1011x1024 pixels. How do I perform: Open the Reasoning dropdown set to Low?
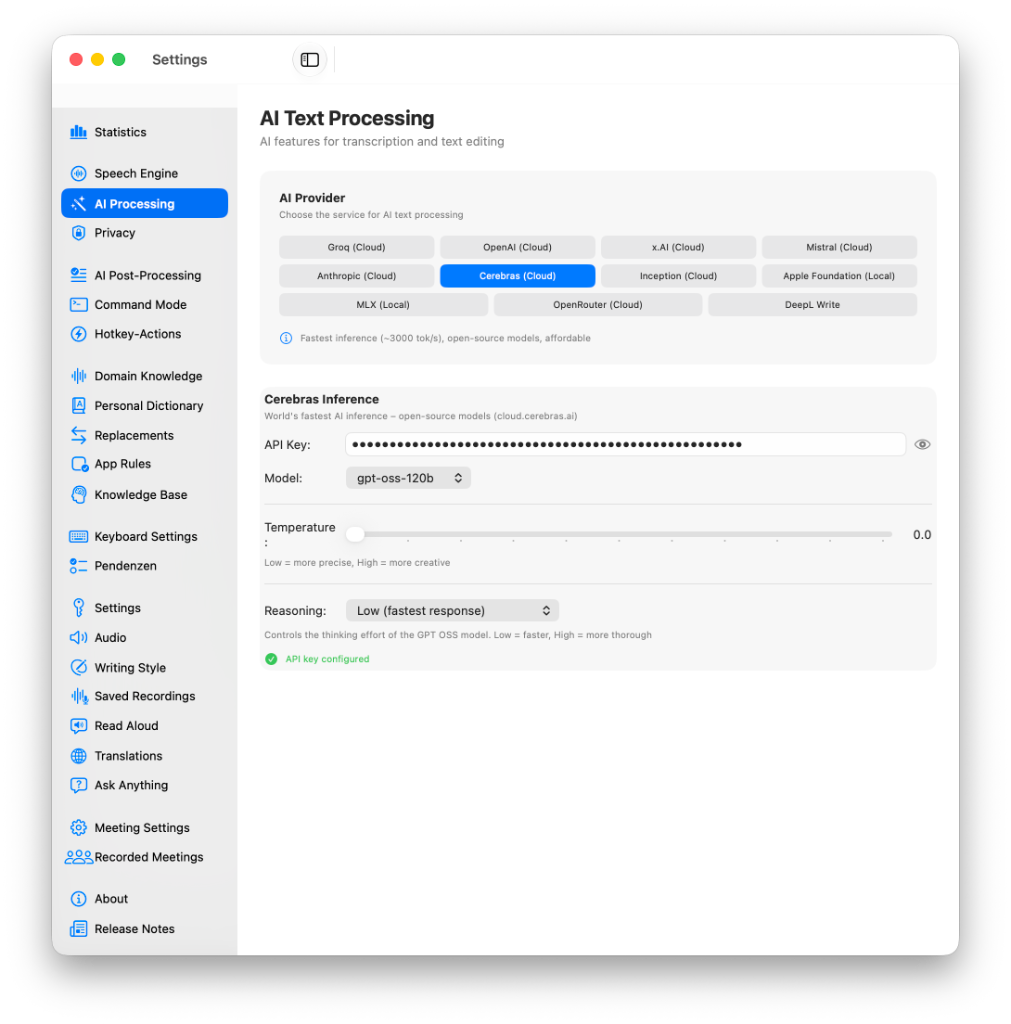pyautogui.click(x=453, y=611)
